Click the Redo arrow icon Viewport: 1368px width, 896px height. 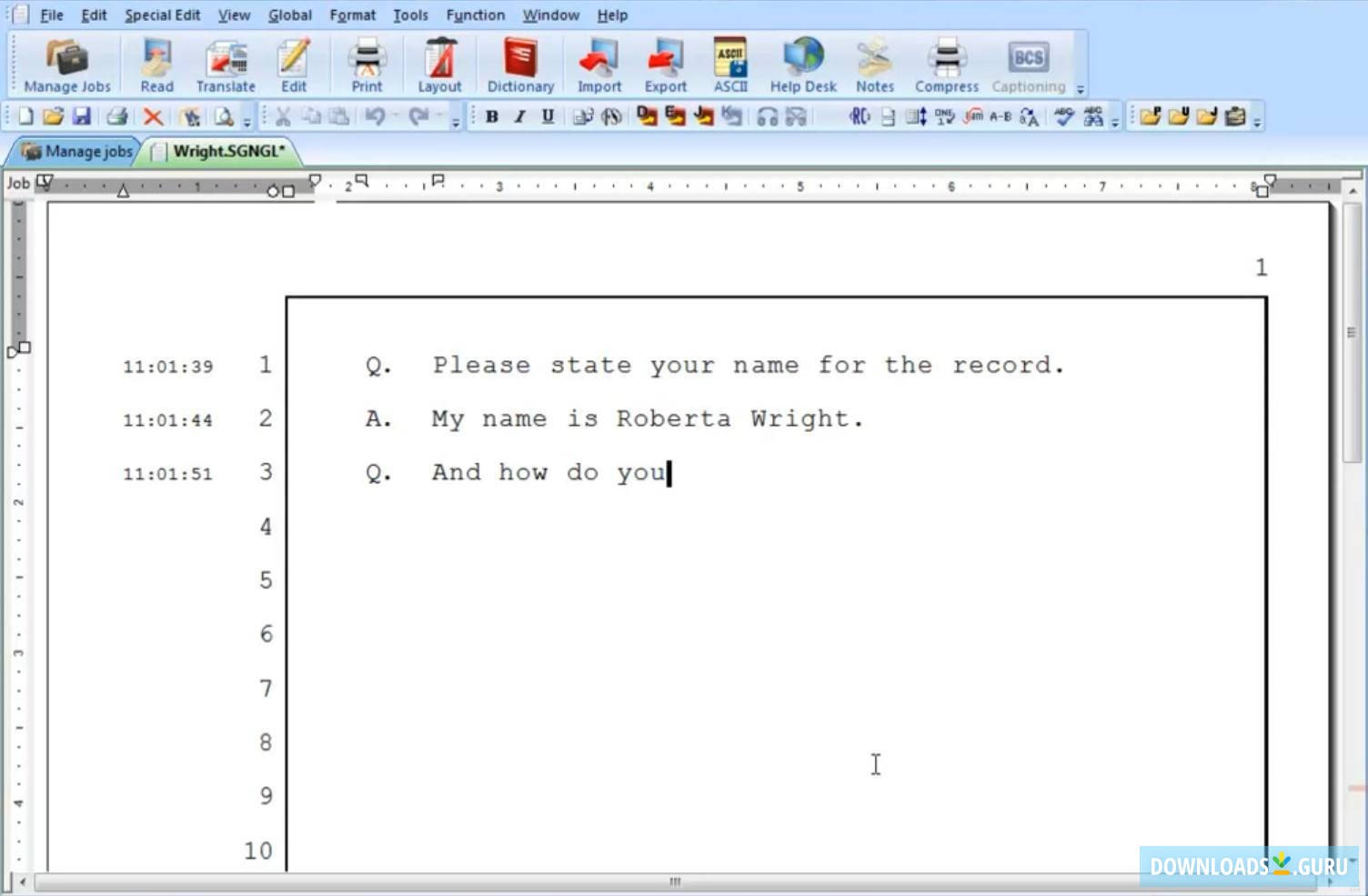coord(418,116)
